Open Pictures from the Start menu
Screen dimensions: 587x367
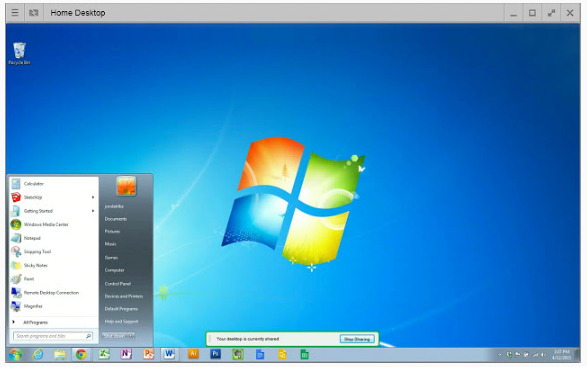112,231
